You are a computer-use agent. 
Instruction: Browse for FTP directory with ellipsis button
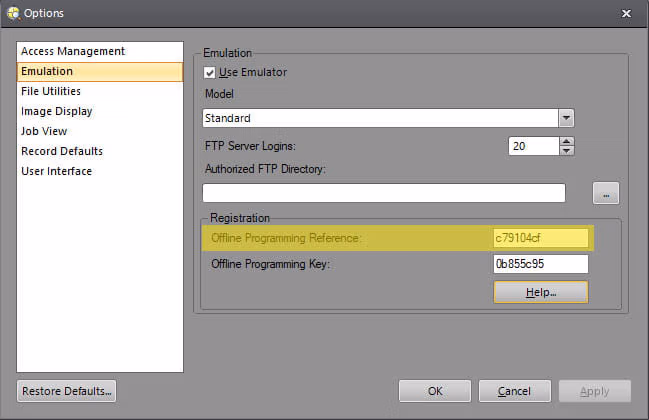coord(607,193)
